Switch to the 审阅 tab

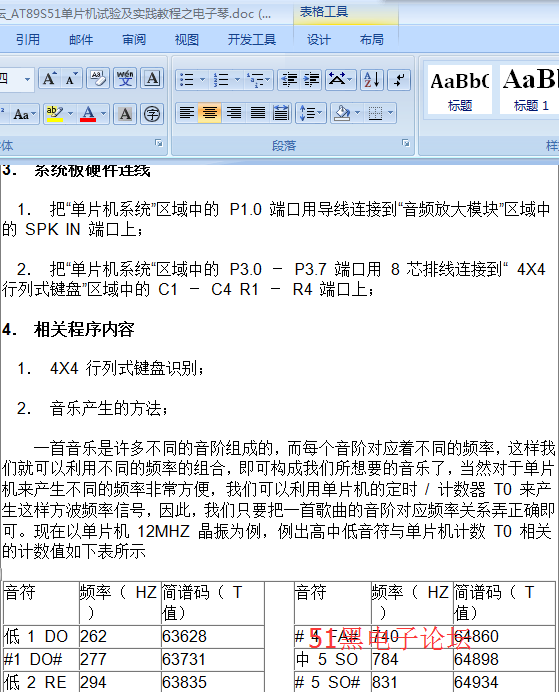[134, 40]
